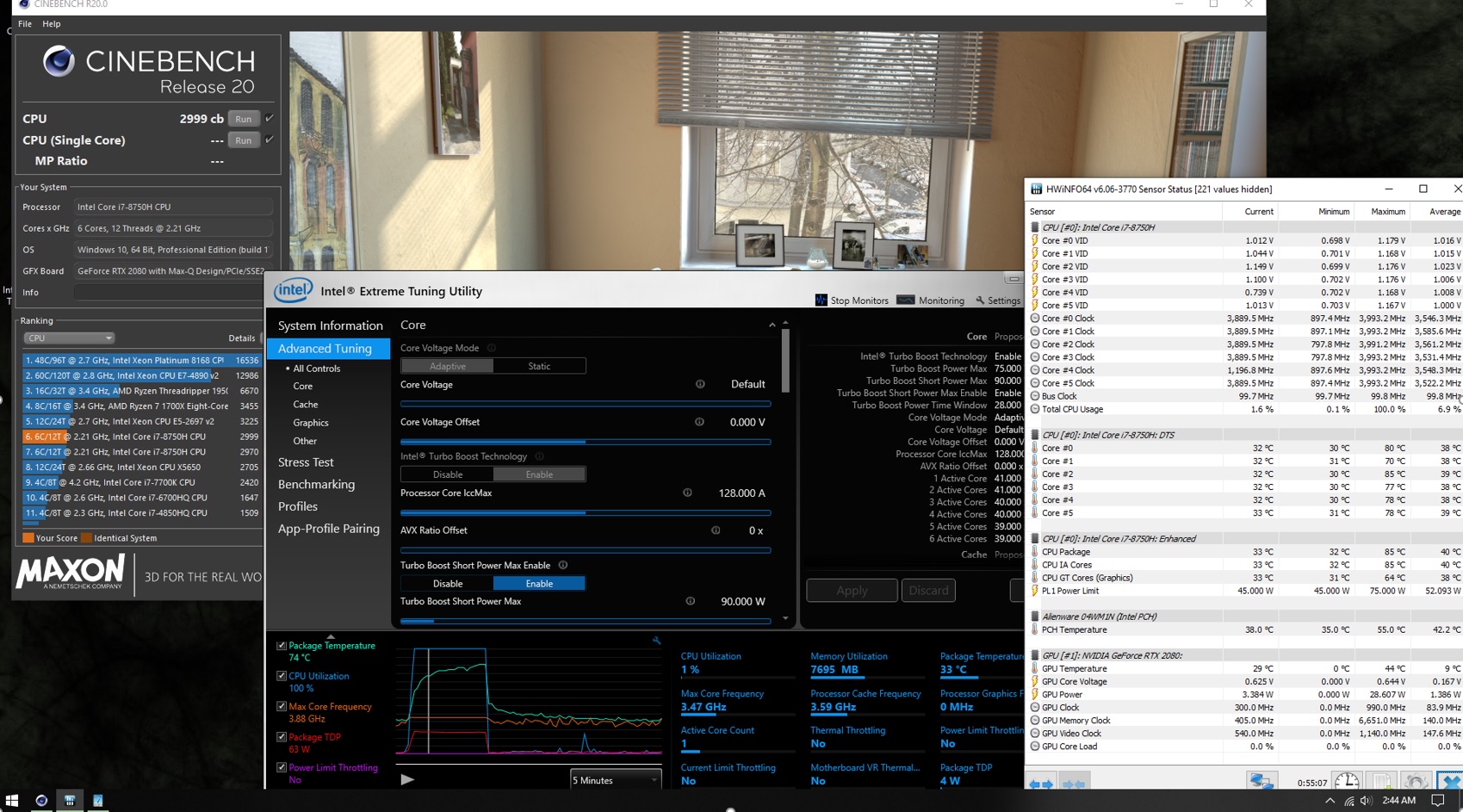
Task: Open the Ranking CPU dropdown in Cinebench
Action: 69,338
